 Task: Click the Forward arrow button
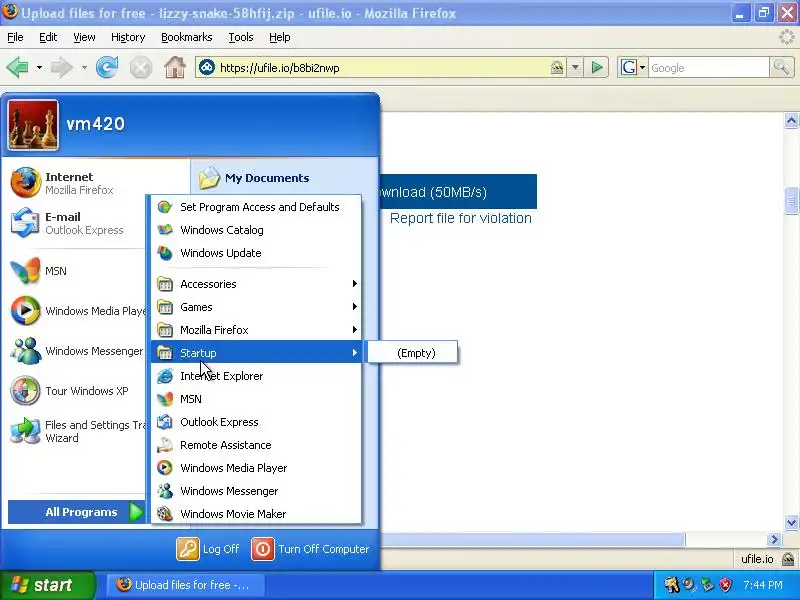[62, 67]
